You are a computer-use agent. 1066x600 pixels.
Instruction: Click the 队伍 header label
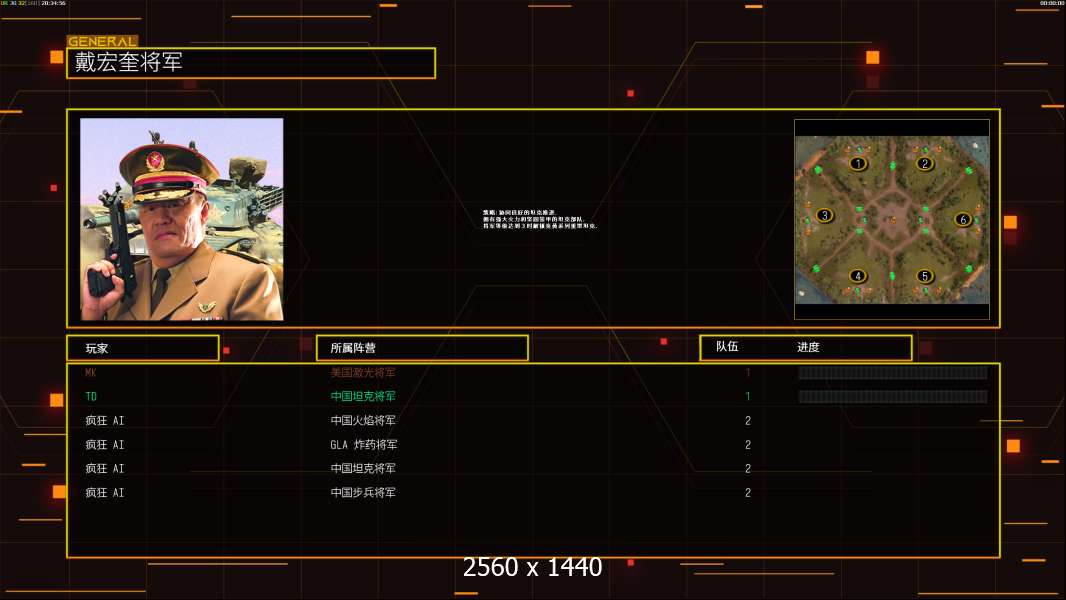click(x=727, y=347)
